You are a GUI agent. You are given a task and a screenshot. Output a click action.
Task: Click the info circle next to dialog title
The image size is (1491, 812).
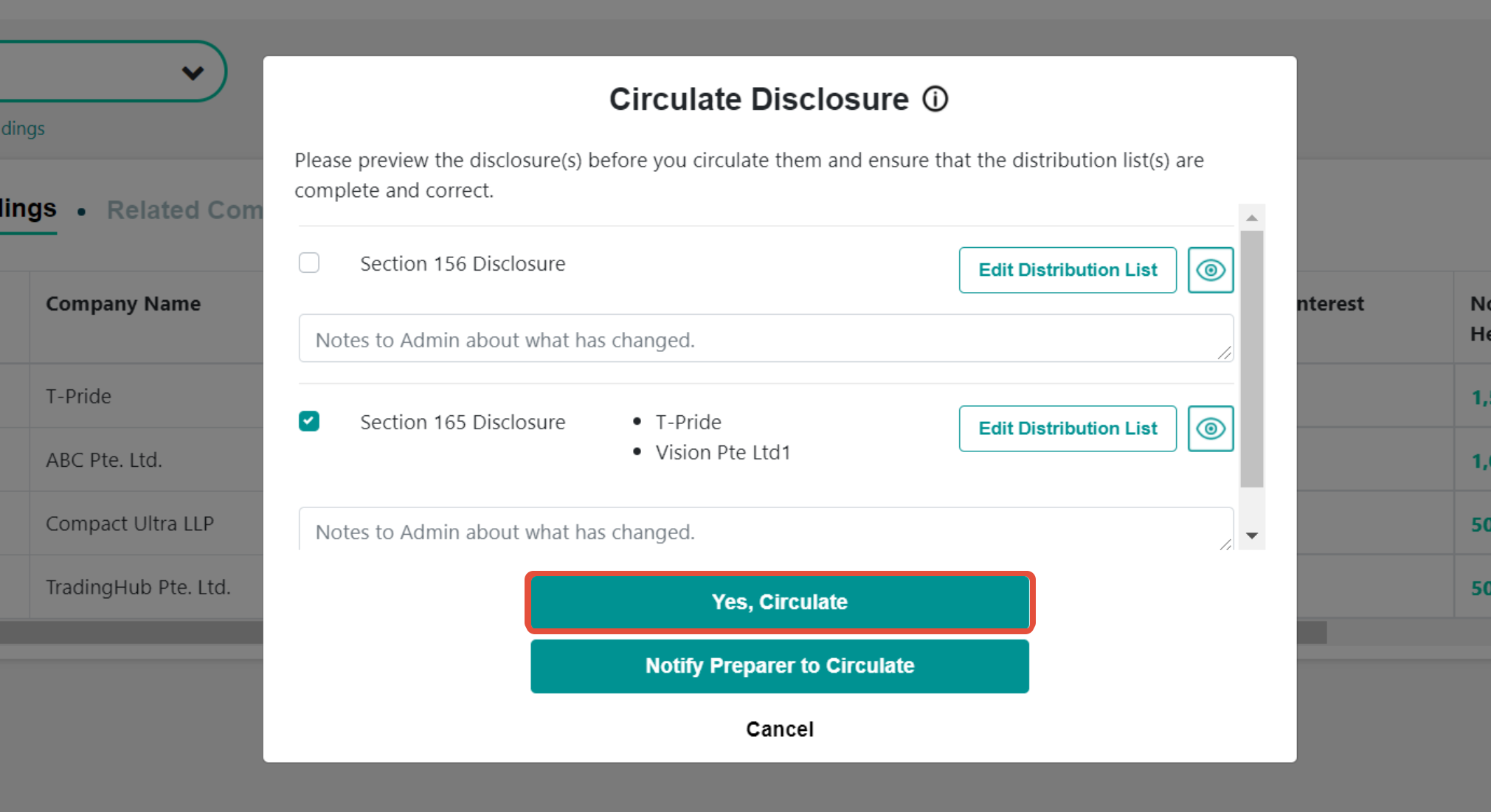[x=934, y=98]
